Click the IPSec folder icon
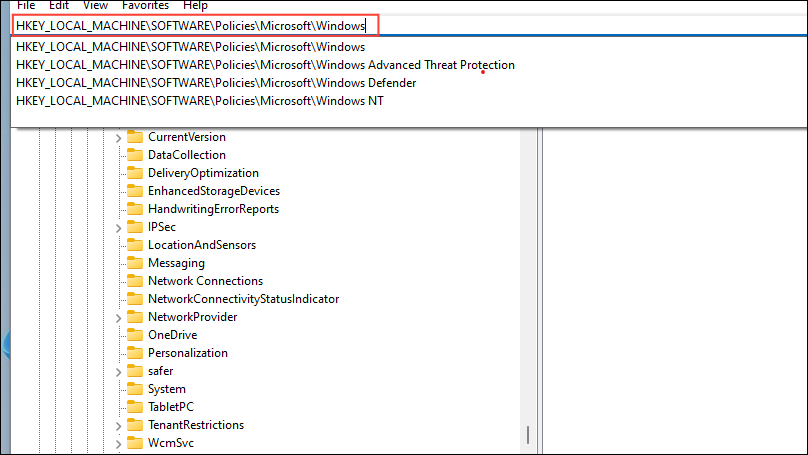 [x=135, y=227]
